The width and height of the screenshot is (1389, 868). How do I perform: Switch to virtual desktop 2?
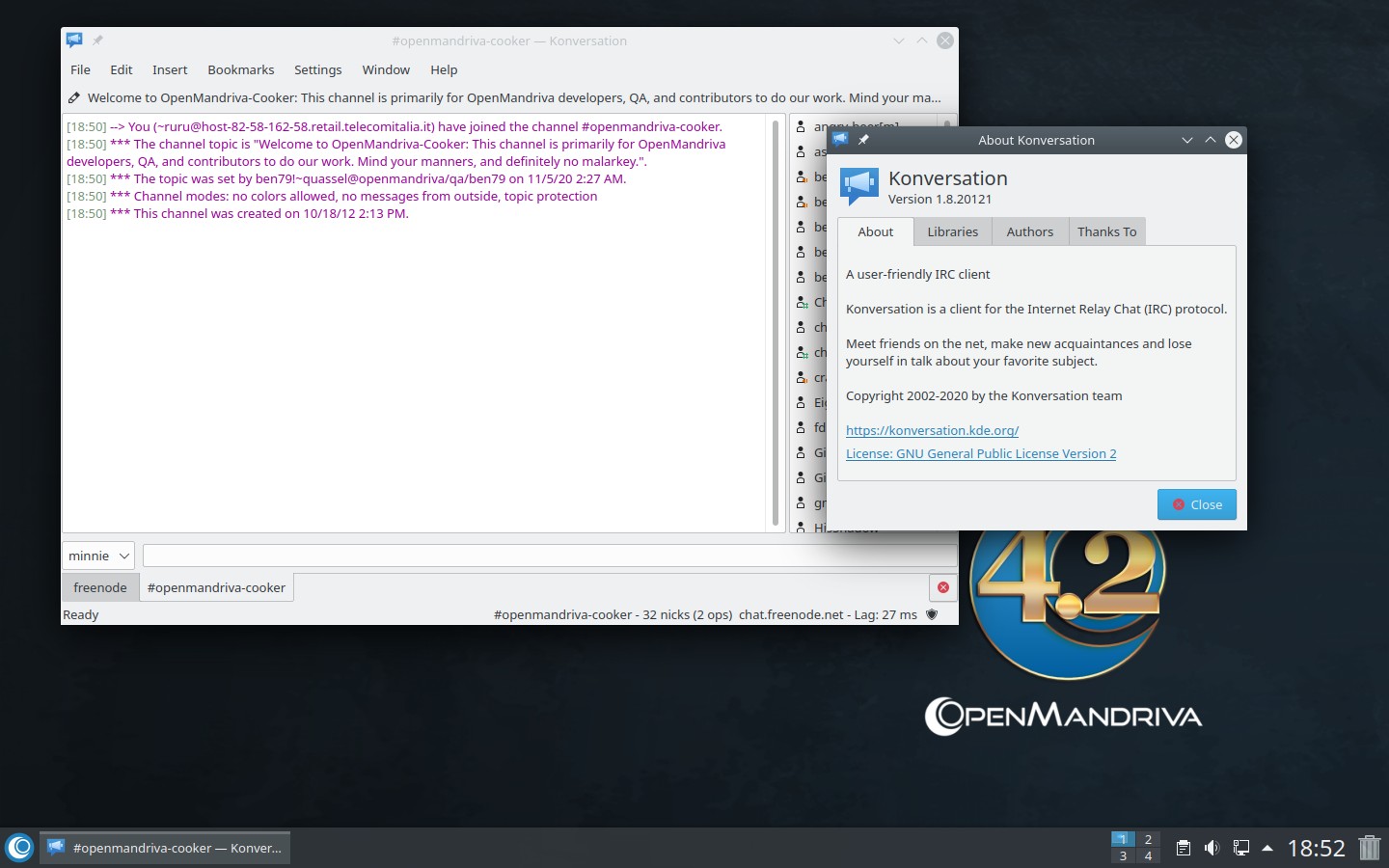[x=1148, y=839]
